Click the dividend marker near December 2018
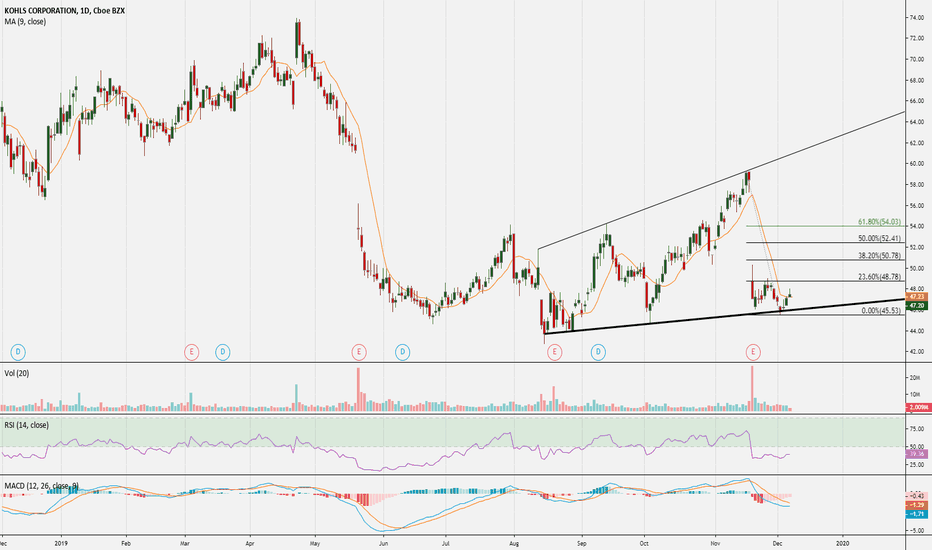Image resolution: width=932 pixels, height=550 pixels. point(18,352)
